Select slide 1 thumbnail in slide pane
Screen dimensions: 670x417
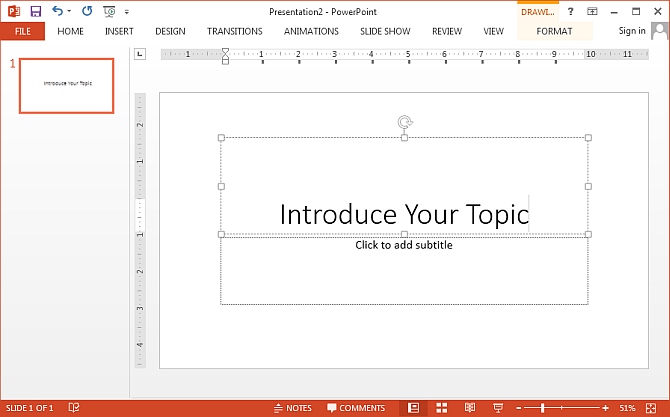point(67,86)
